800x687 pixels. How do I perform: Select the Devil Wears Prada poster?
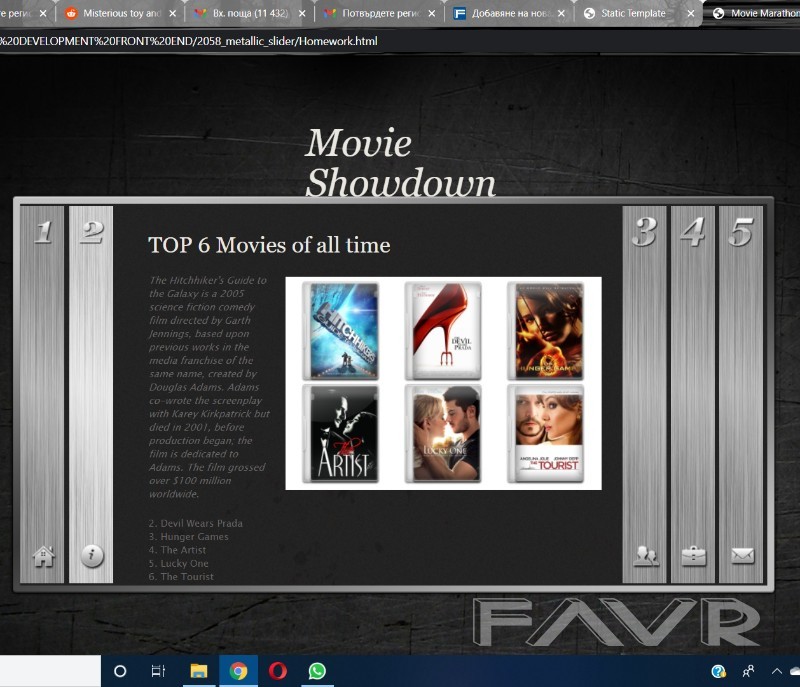pyautogui.click(x=443, y=330)
